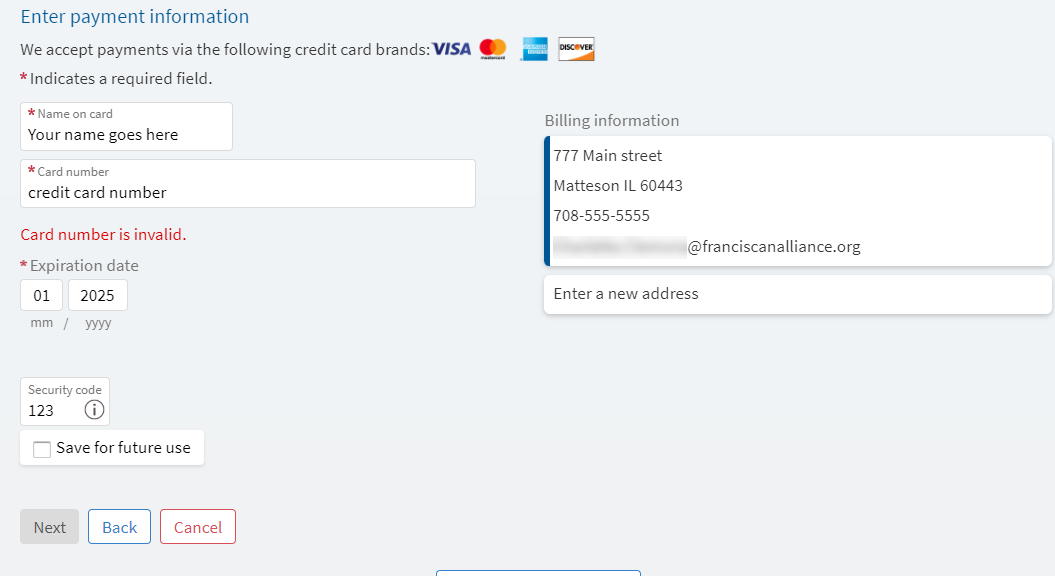Focus the Card number input field
This screenshot has height=576, width=1055.
click(247, 192)
